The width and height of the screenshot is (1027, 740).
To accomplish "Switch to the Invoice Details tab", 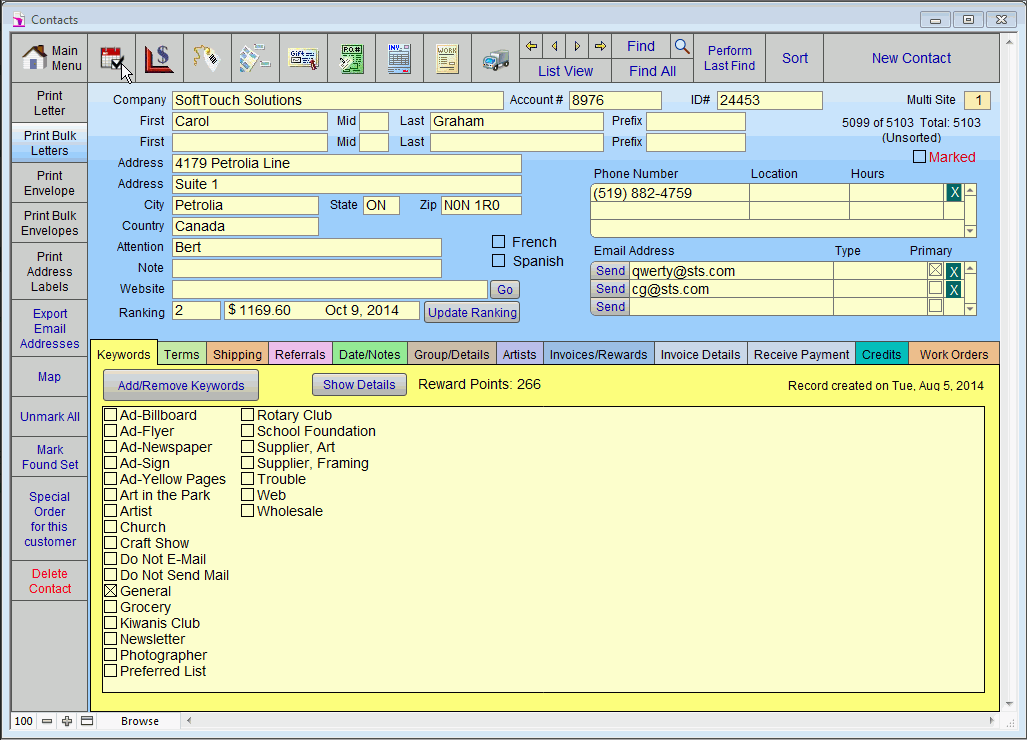I will click(700, 354).
